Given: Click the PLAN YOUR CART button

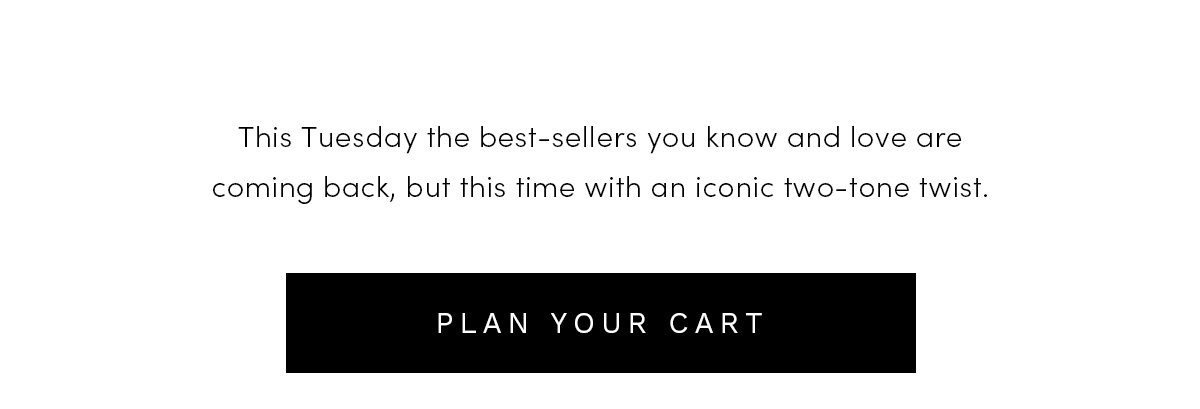Looking at the screenshot, I should click(600, 323).
